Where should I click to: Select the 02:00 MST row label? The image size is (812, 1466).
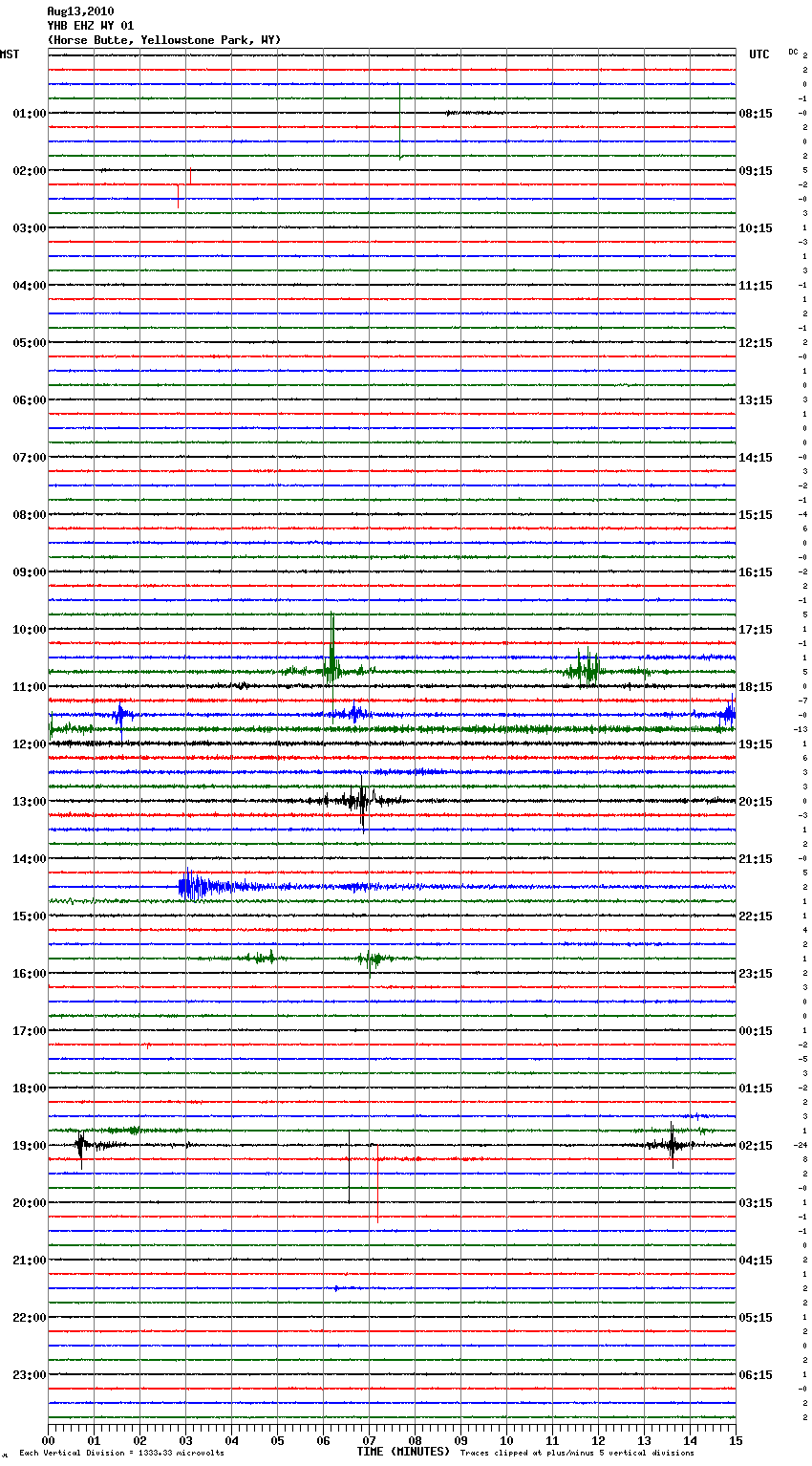[x=30, y=171]
